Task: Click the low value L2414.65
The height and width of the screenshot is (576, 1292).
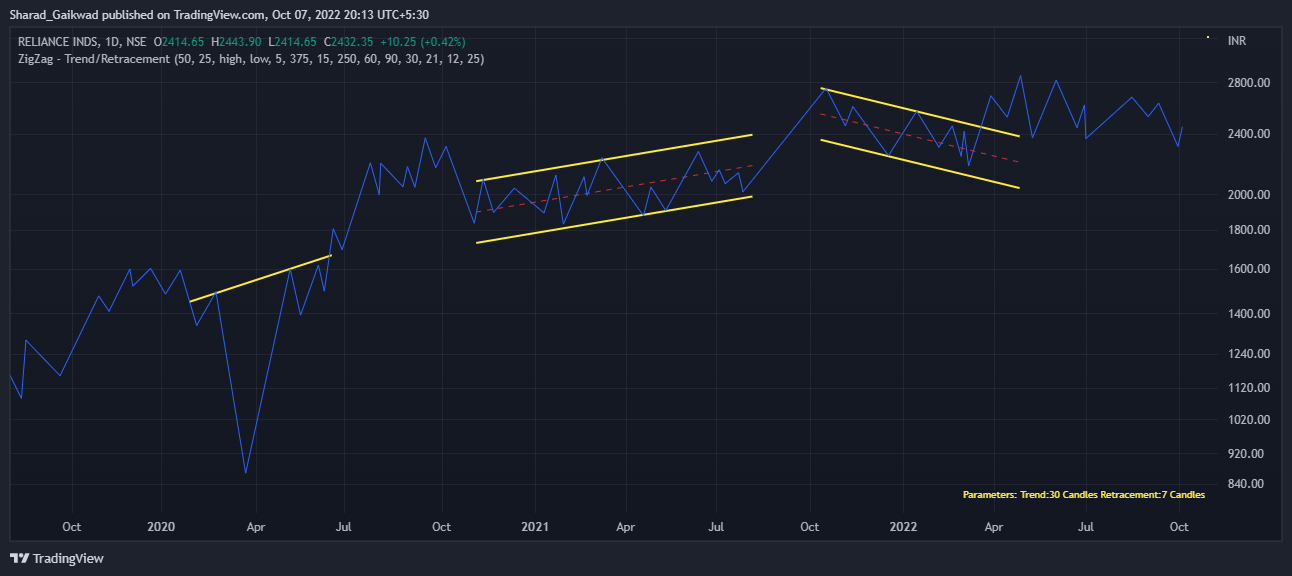Action: coord(293,41)
